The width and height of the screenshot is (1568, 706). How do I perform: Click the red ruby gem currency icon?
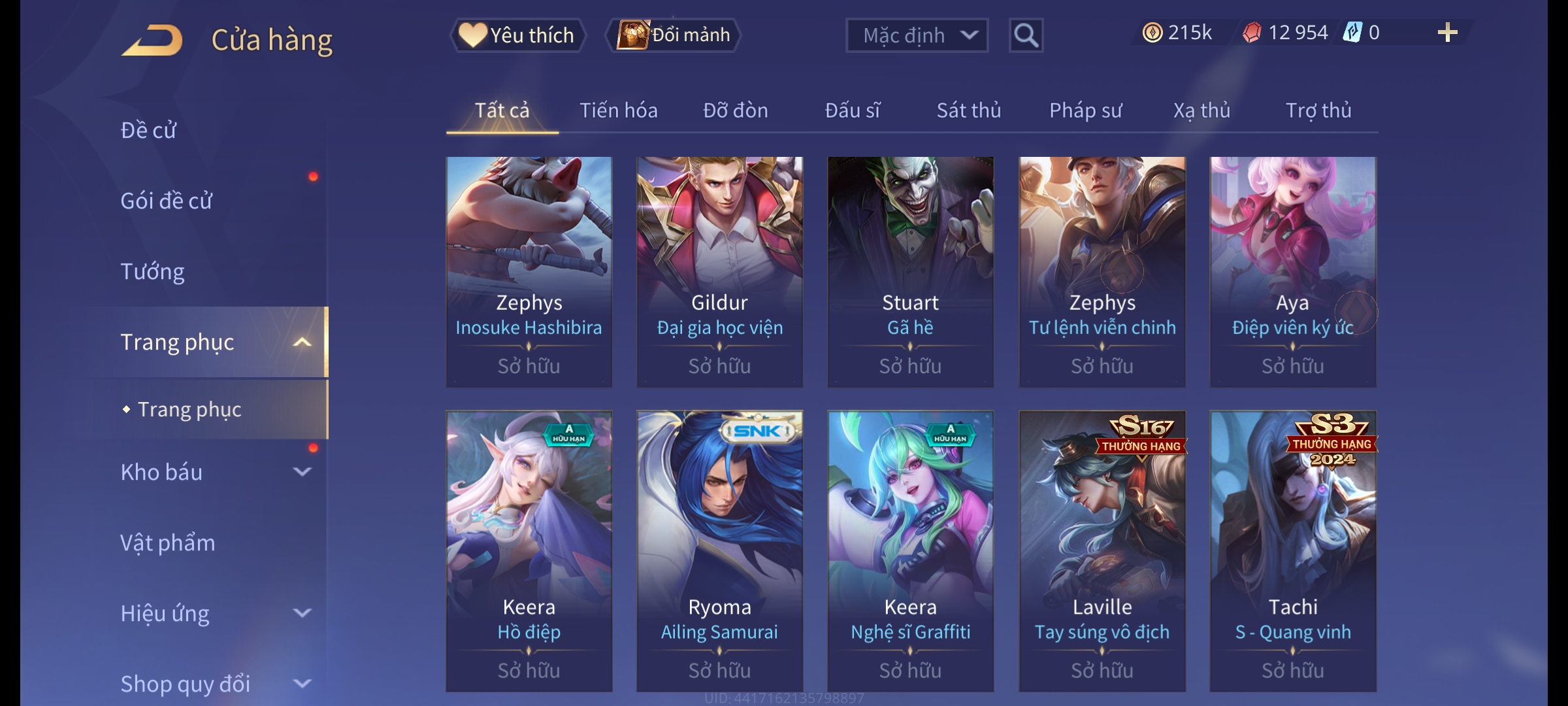(1252, 33)
